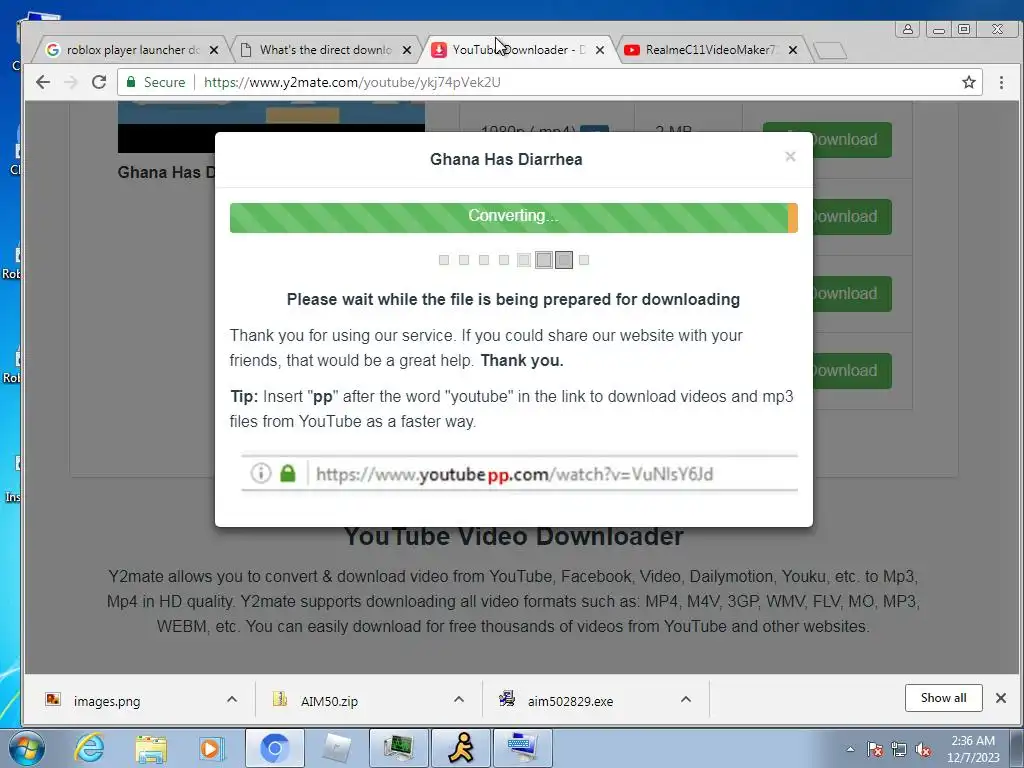Viewport: 1024px width, 768px height.
Task: Click the Converting progress bar
Action: (x=513, y=217)
